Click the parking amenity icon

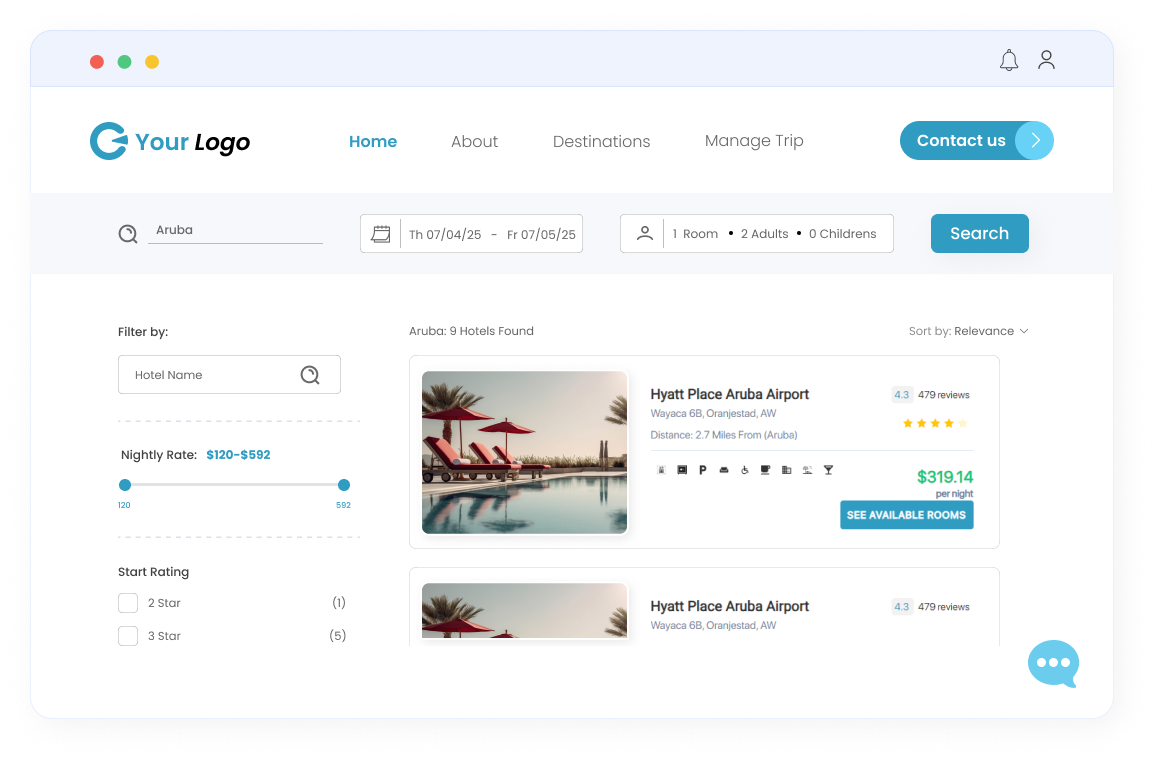click(703, 470)
